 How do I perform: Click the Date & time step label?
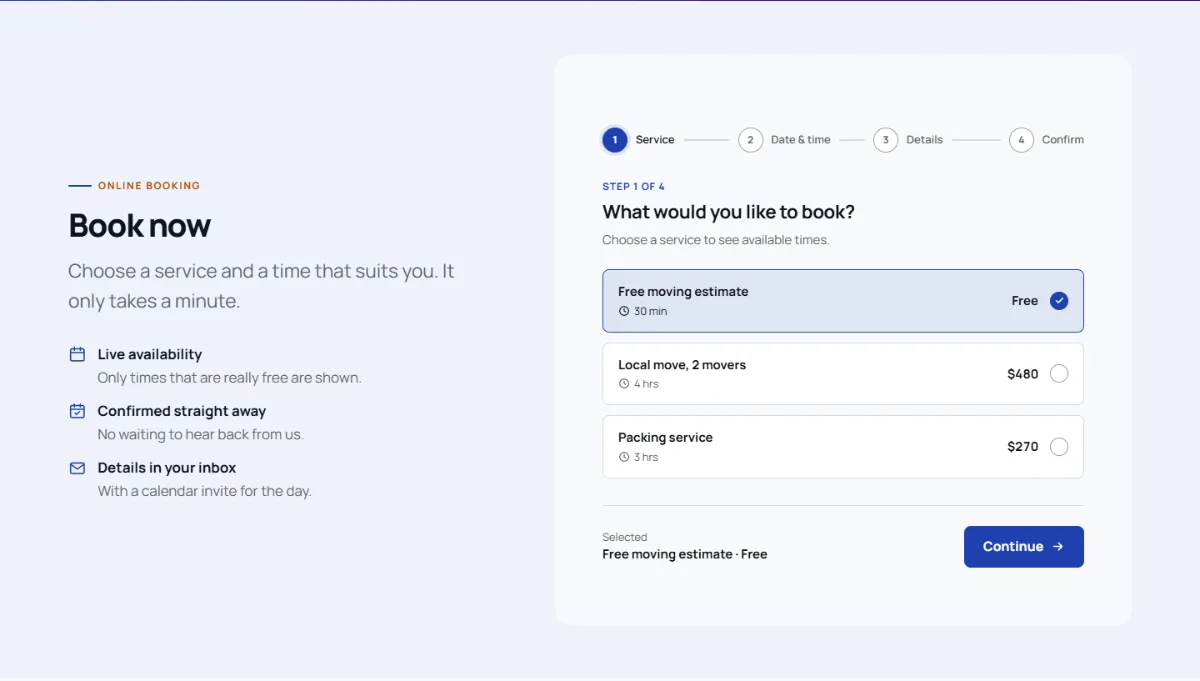tap(801, 140)
